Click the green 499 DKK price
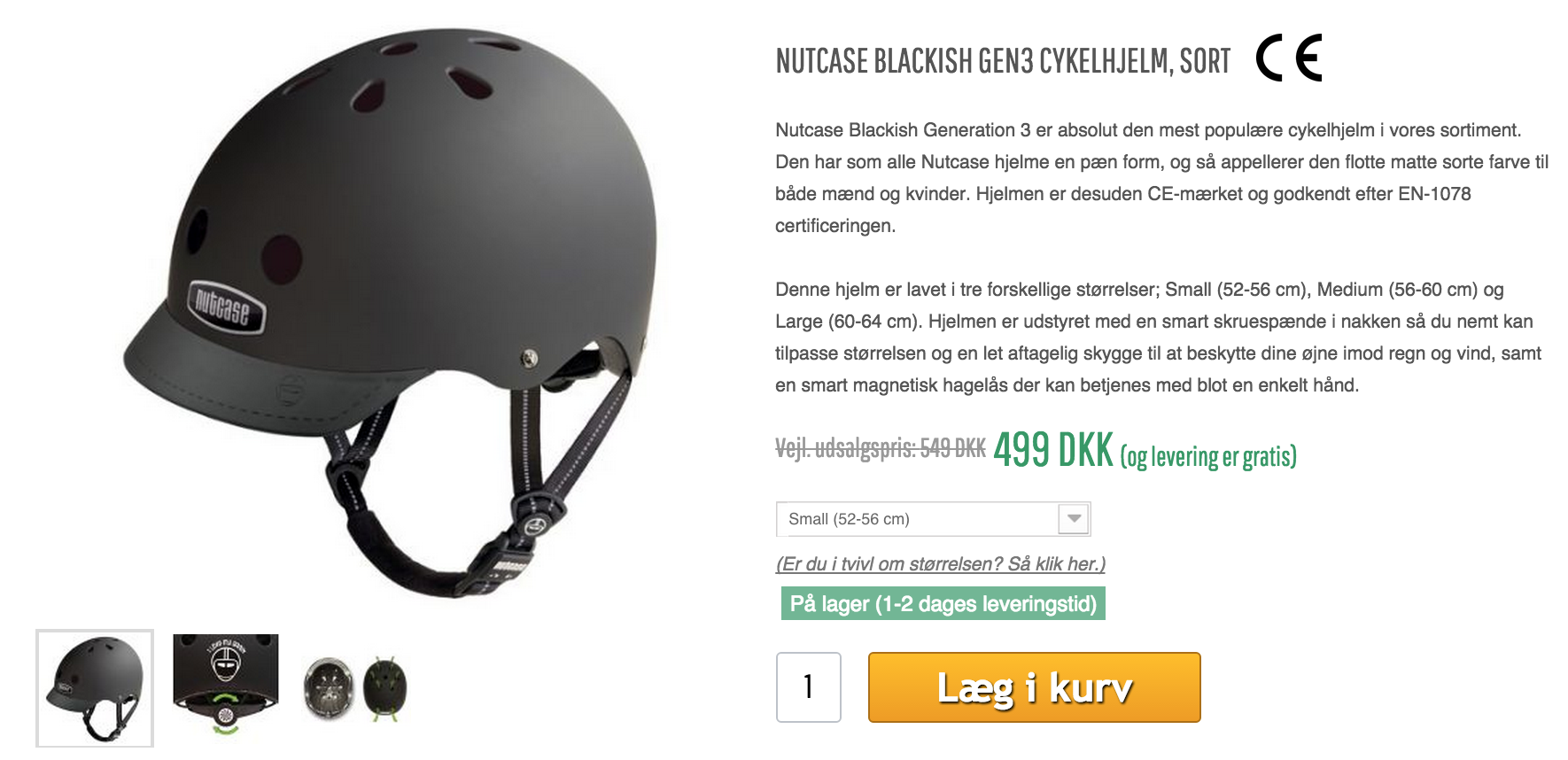Screen dimensions: 1568x760 tap(1052, 449)
